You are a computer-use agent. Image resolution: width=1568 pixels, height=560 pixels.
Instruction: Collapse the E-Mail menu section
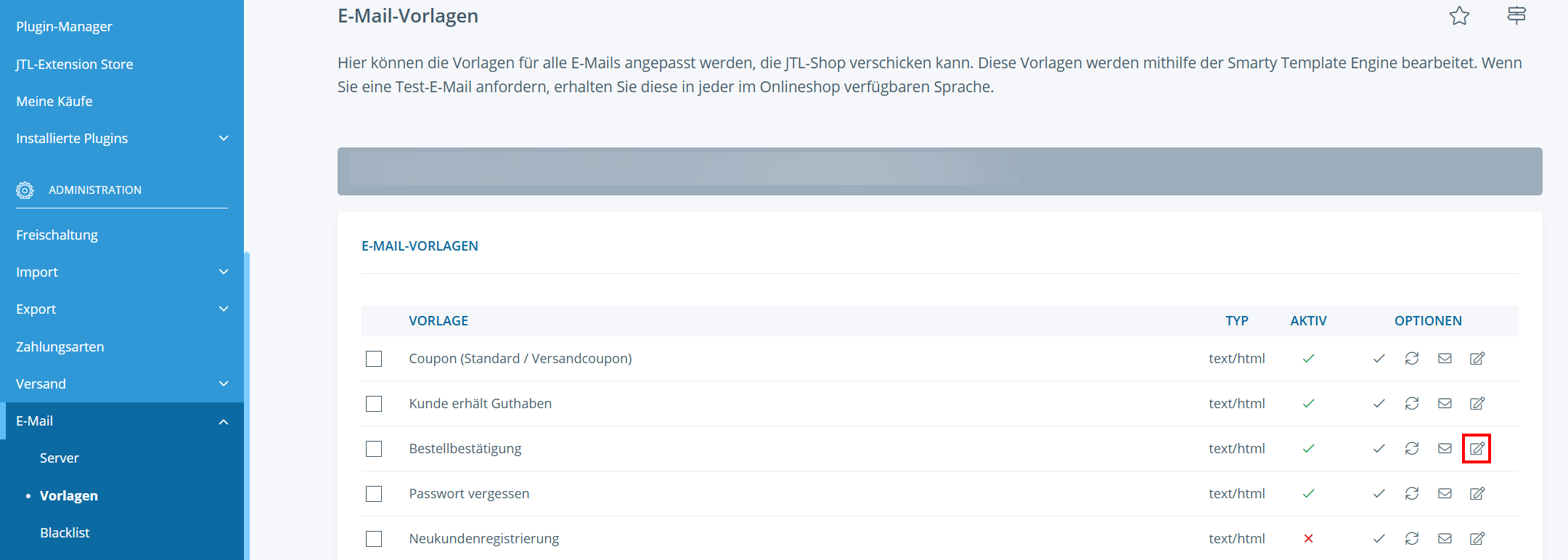pos(224,422)
